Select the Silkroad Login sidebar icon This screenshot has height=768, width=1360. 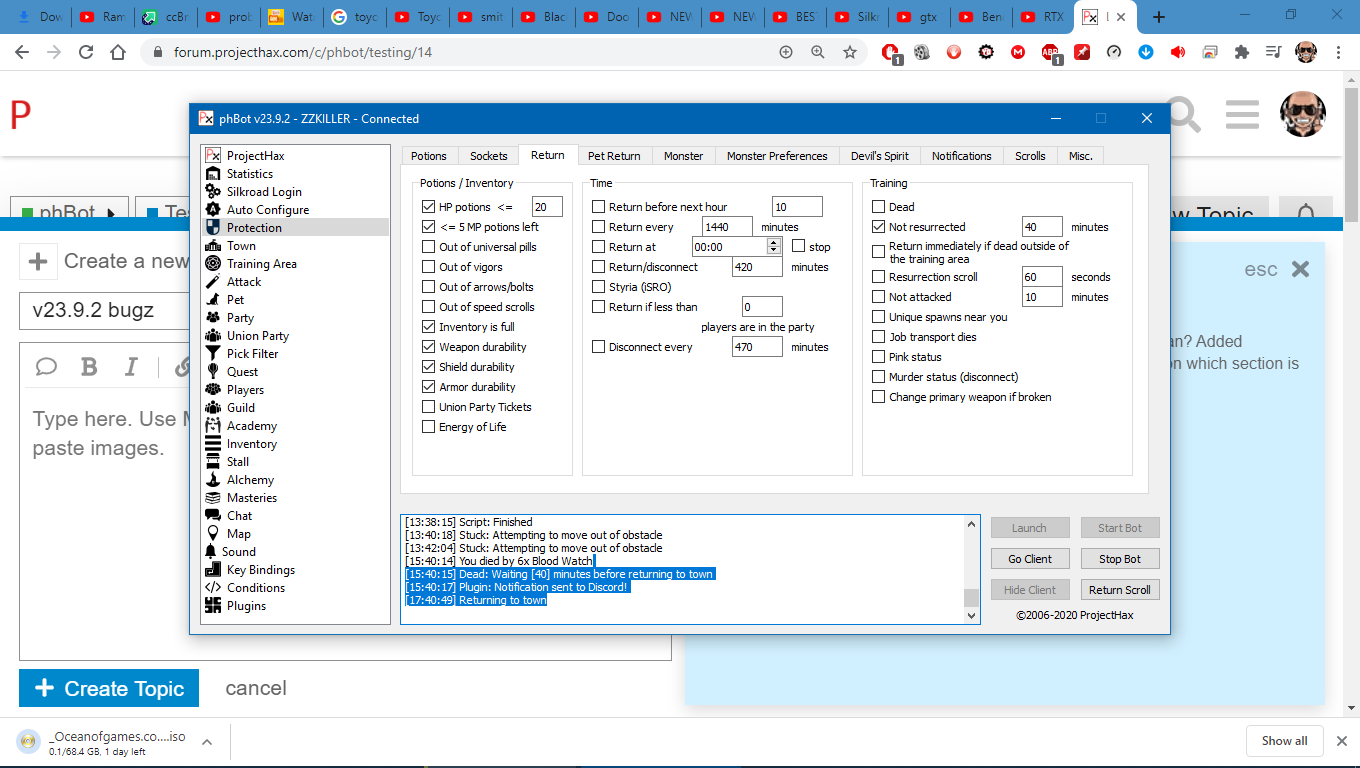click(212, 192)
